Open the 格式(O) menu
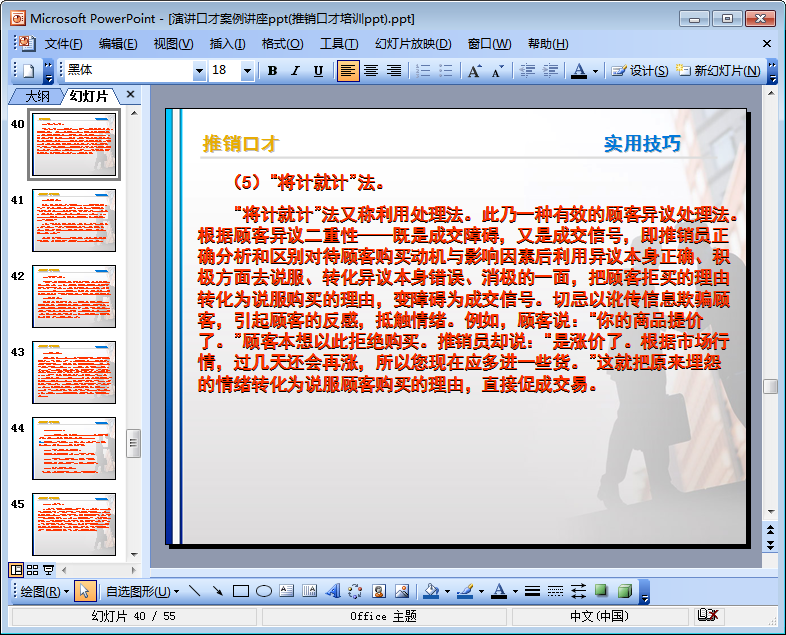The height and width of the screenshot is (635, 786). coord(282,44)
